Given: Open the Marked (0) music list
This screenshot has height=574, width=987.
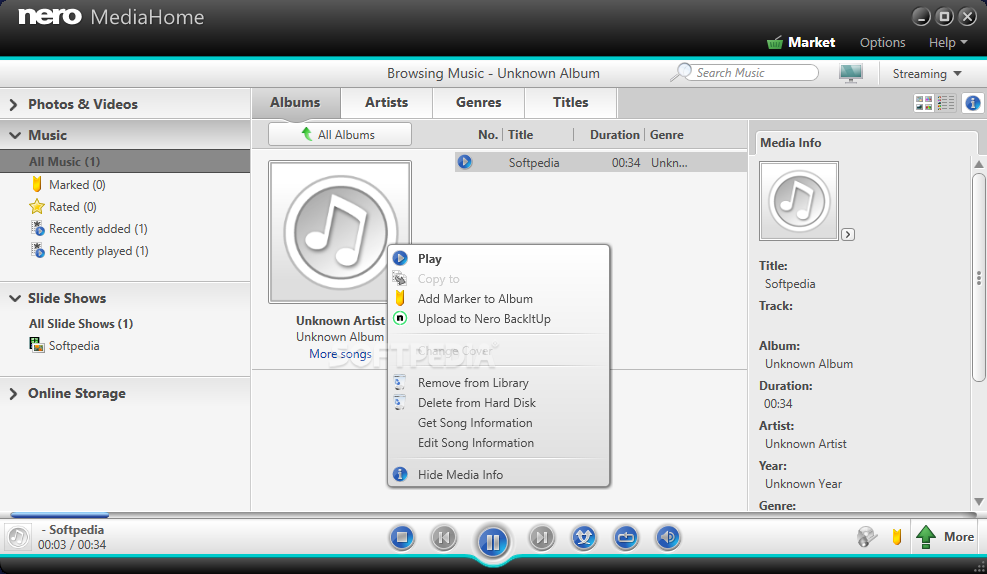Looking at the screenshot, I should tap(69, 184).
